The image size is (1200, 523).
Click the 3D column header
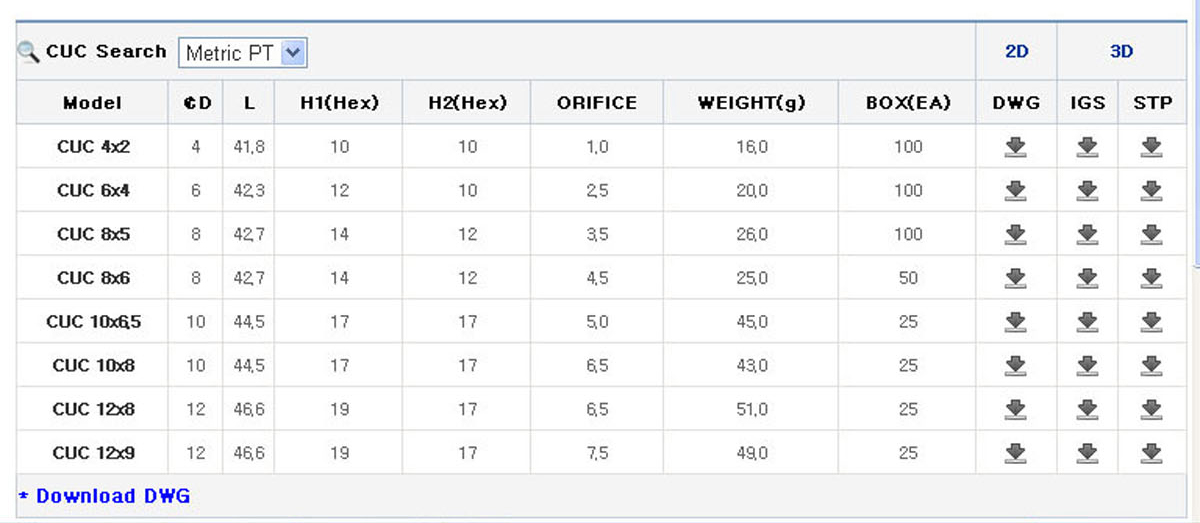pyautogui.click(x=1121, y=52)
